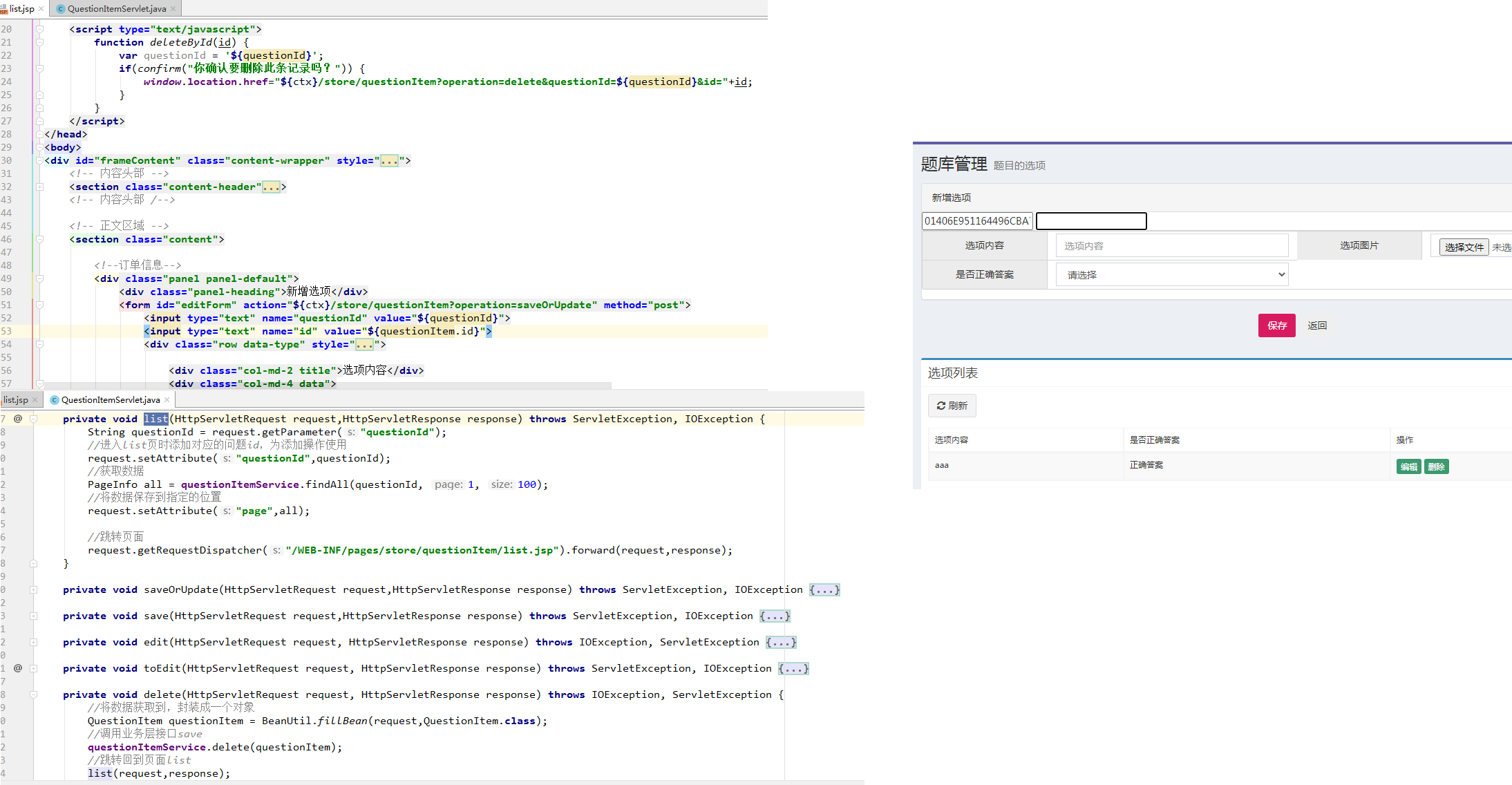Expand folded style value in row data-type div
1512x785 pixels.
click(365, 345)
